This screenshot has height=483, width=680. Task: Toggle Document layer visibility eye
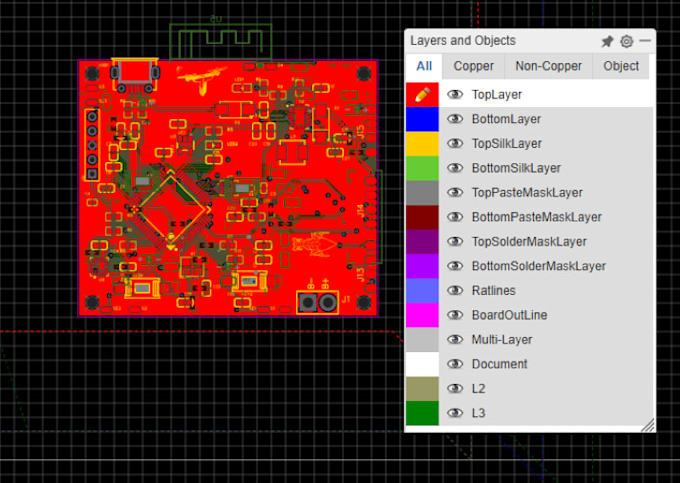[x=455, y=364]
